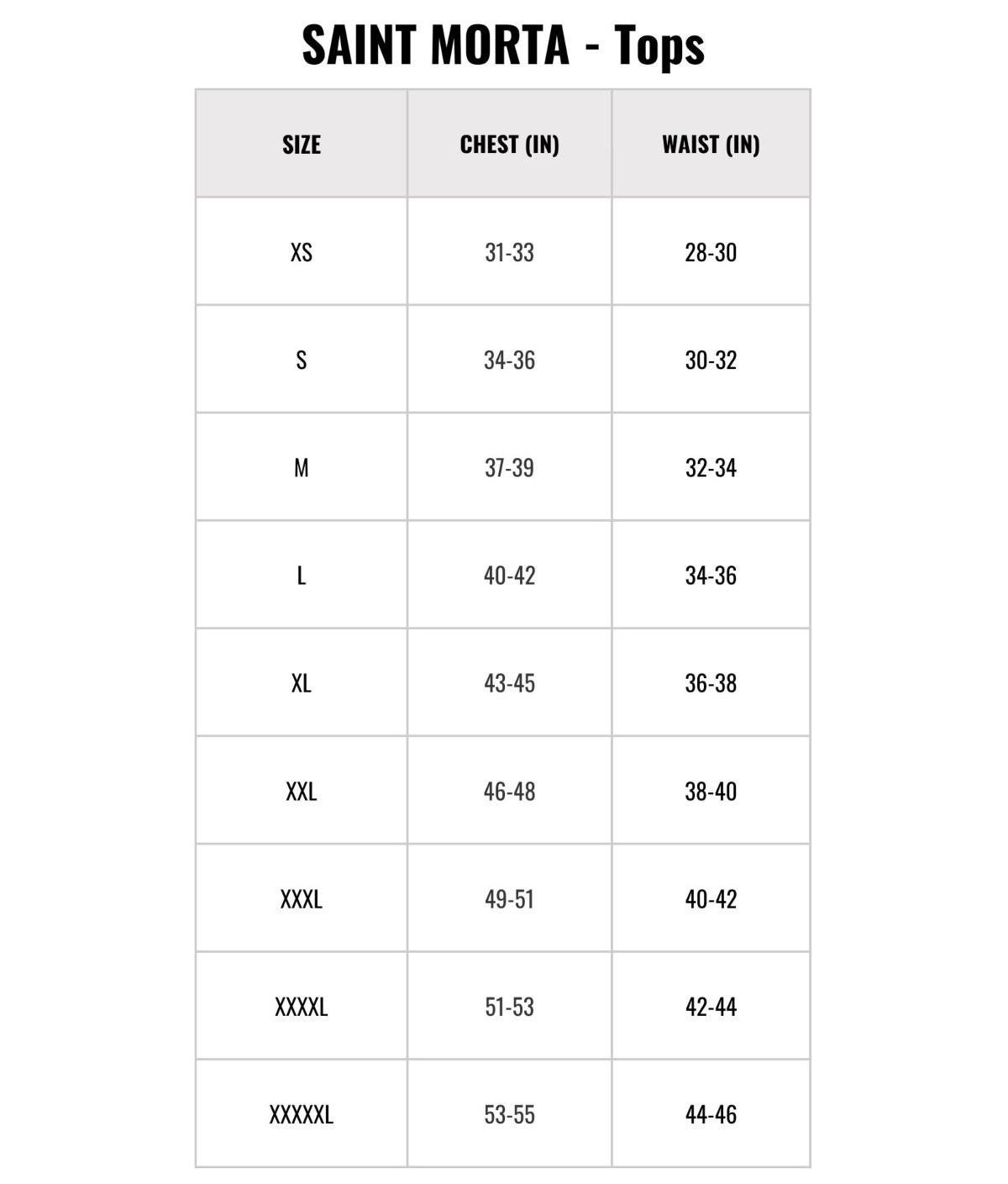The height and width of the screenshot is (1184, 1008).
Task: Click the WAIST (IN) column header
Action: [x=711, y=145]
